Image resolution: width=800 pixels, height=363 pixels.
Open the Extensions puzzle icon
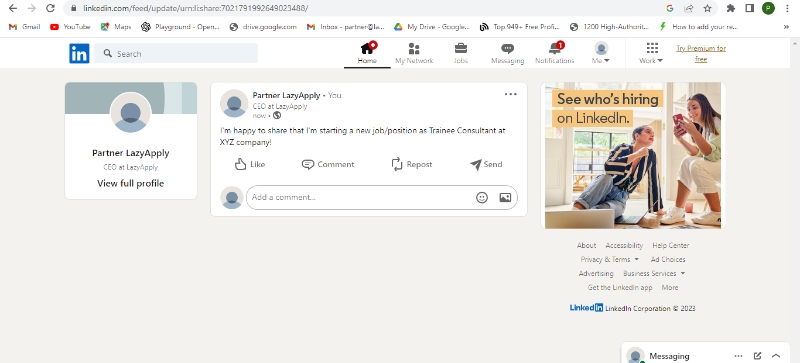(731, 8)
